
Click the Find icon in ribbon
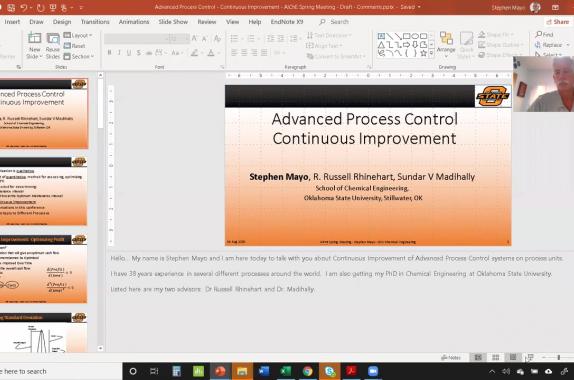click(544, 34)
